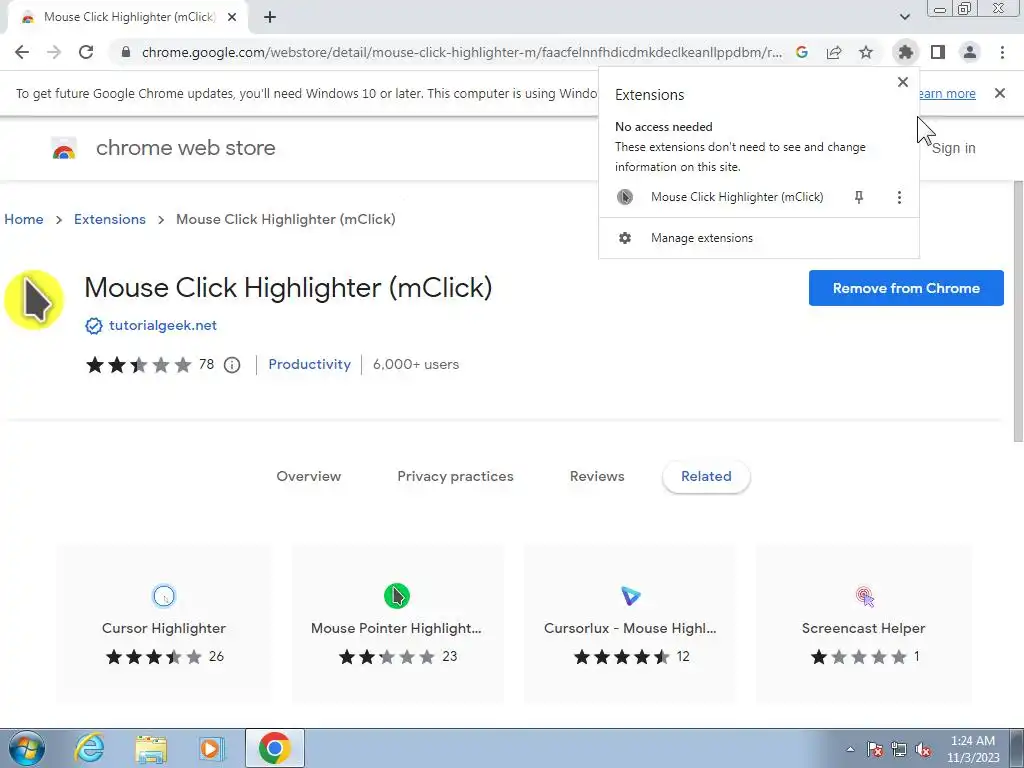Open the clock showing 1:24 AM
This screenshot has width=1024, height=768.
(973, 749)
